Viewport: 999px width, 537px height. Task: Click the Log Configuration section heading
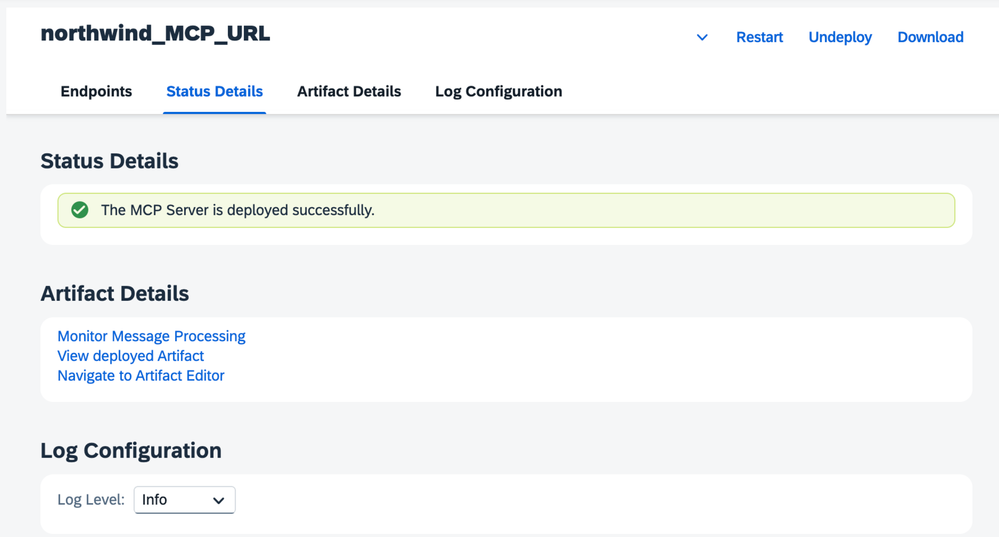point(131,451)
